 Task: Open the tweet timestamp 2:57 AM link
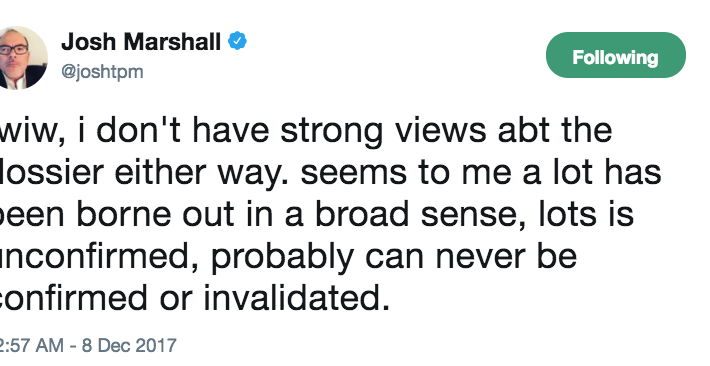pos(32,346)
